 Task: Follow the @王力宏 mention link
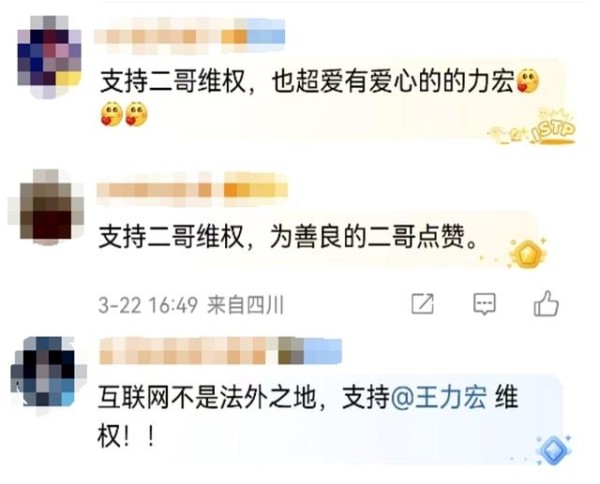point(439,397)
